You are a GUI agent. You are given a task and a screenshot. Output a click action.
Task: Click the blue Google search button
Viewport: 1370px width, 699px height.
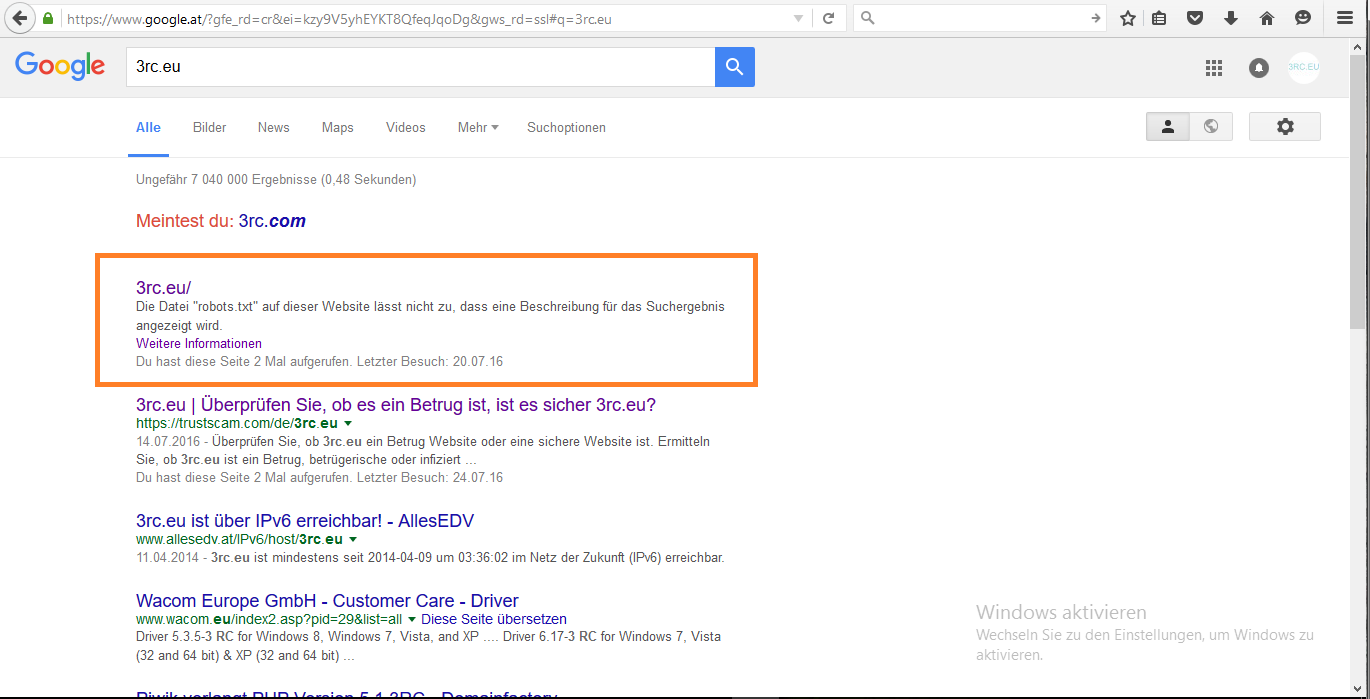(734, 67)
